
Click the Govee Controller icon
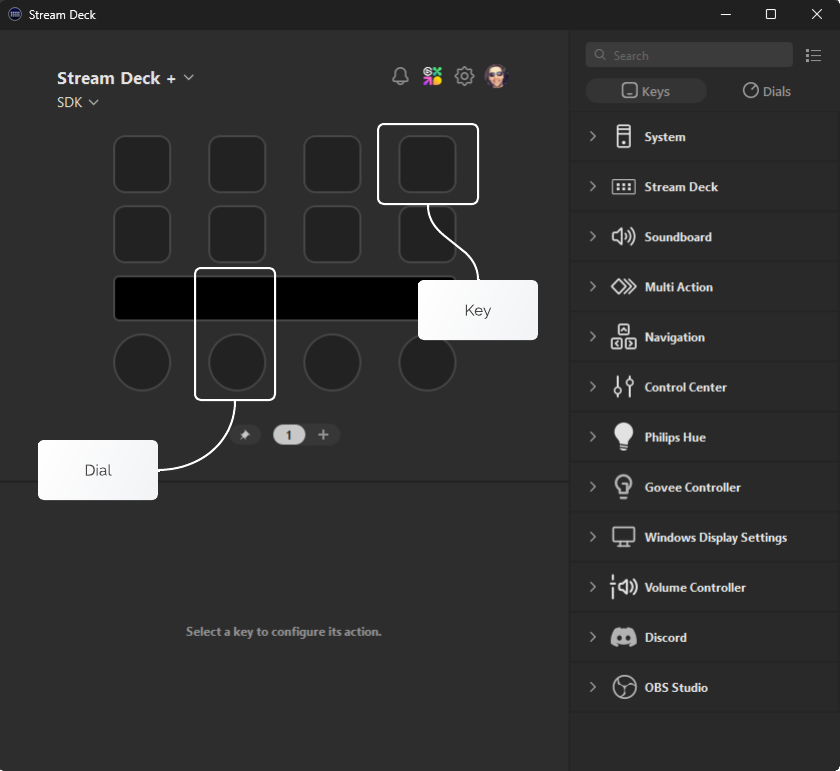tap(624, 487)
